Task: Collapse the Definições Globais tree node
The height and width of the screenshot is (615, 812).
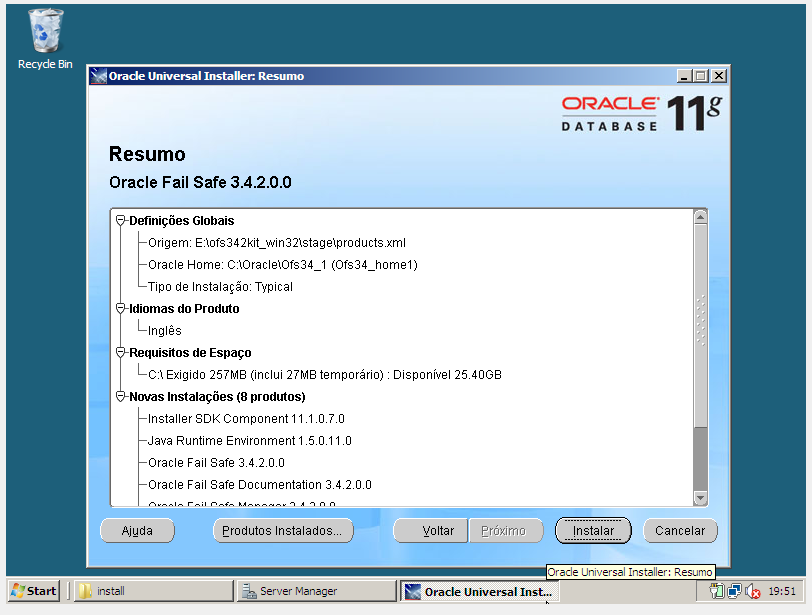Action: point(120,220)
